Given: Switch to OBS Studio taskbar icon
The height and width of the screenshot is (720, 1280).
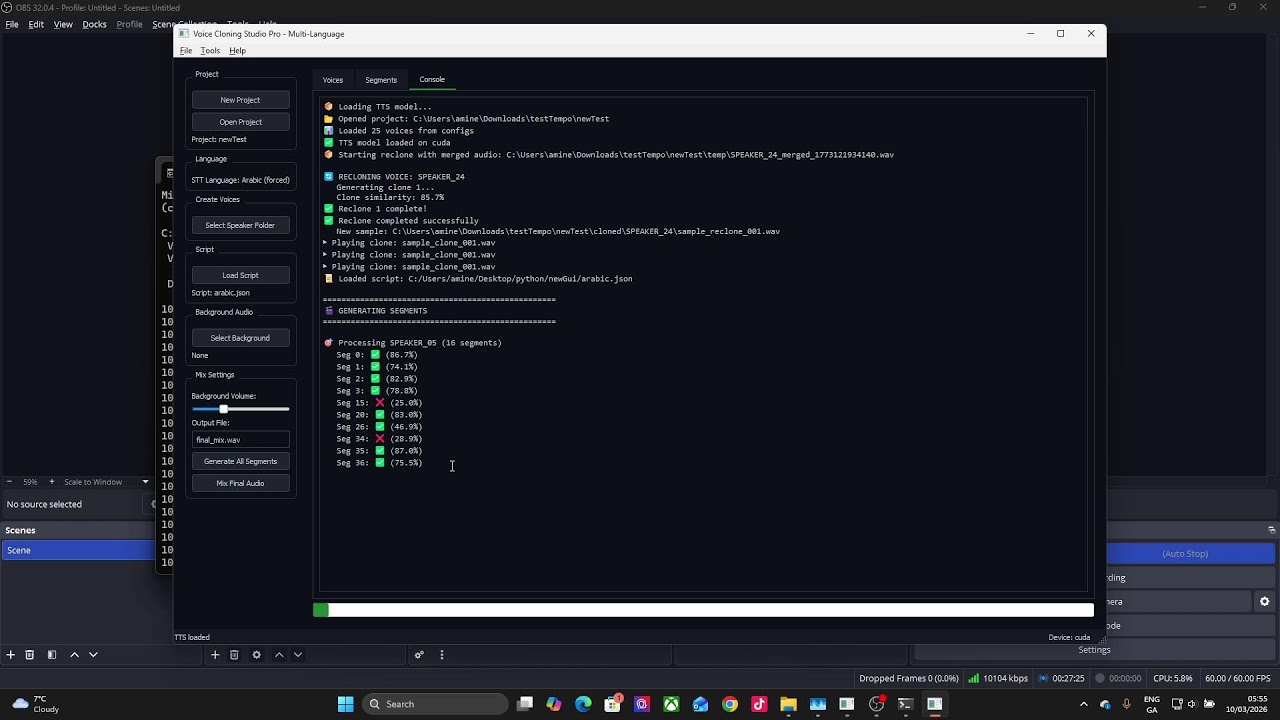Looking at the screenshot, I should click(876, 704).
